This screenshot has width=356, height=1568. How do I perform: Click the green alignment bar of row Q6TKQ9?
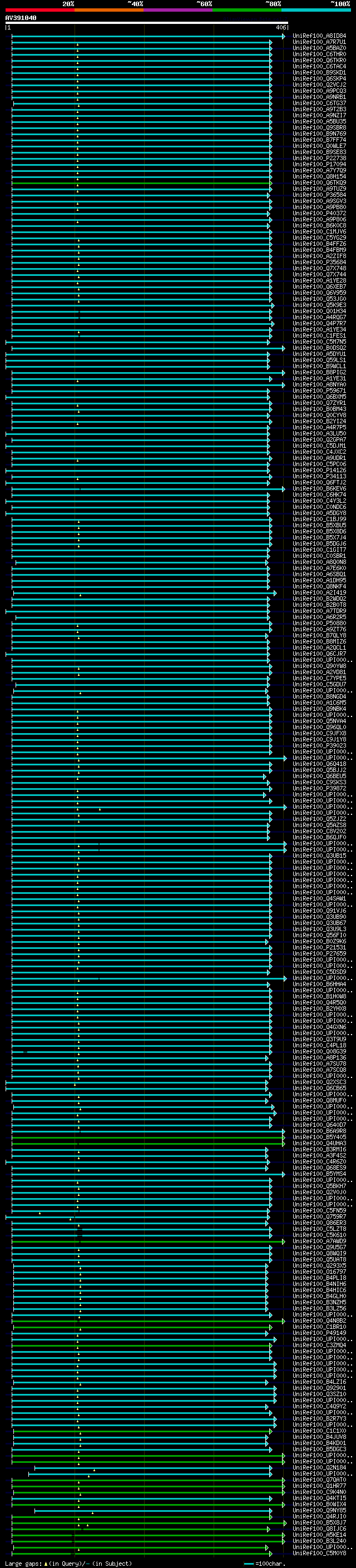click(x=141, y=182)
